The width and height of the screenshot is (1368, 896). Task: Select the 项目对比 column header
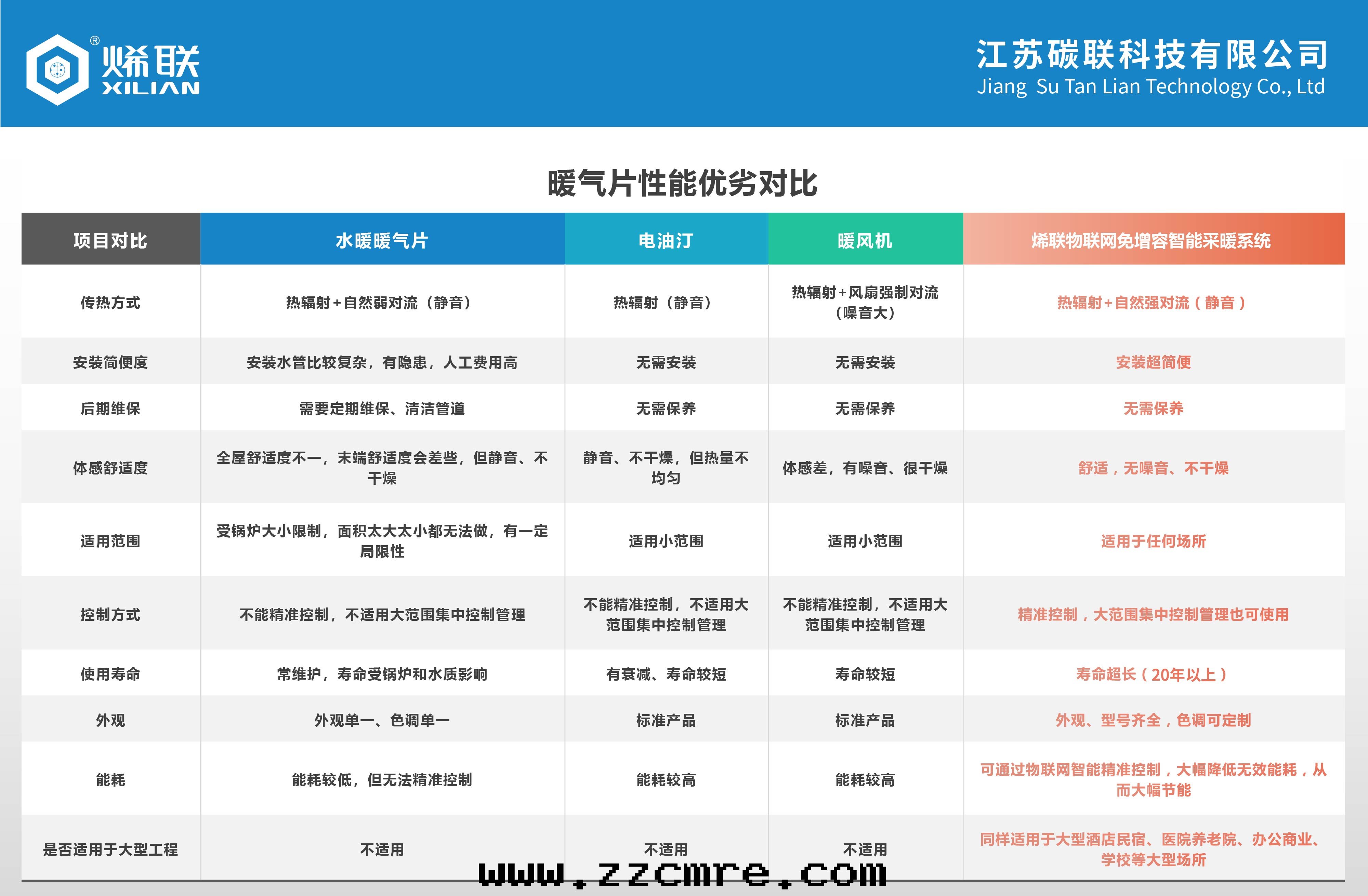pos(110,240)
